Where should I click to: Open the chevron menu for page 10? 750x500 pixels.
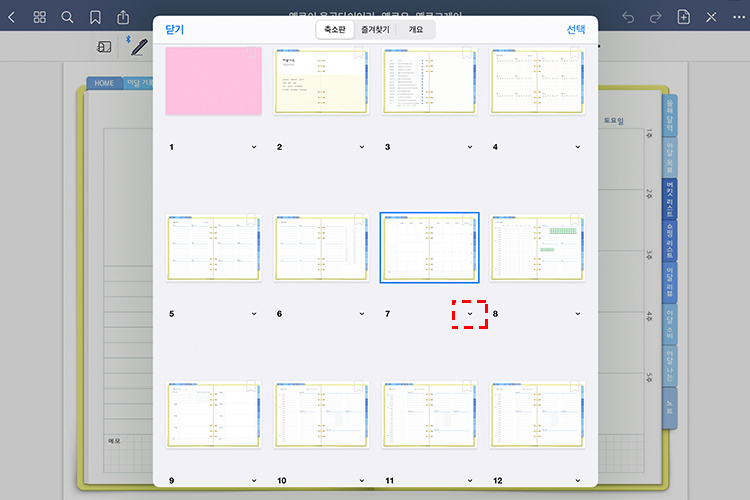pos(362,480)
